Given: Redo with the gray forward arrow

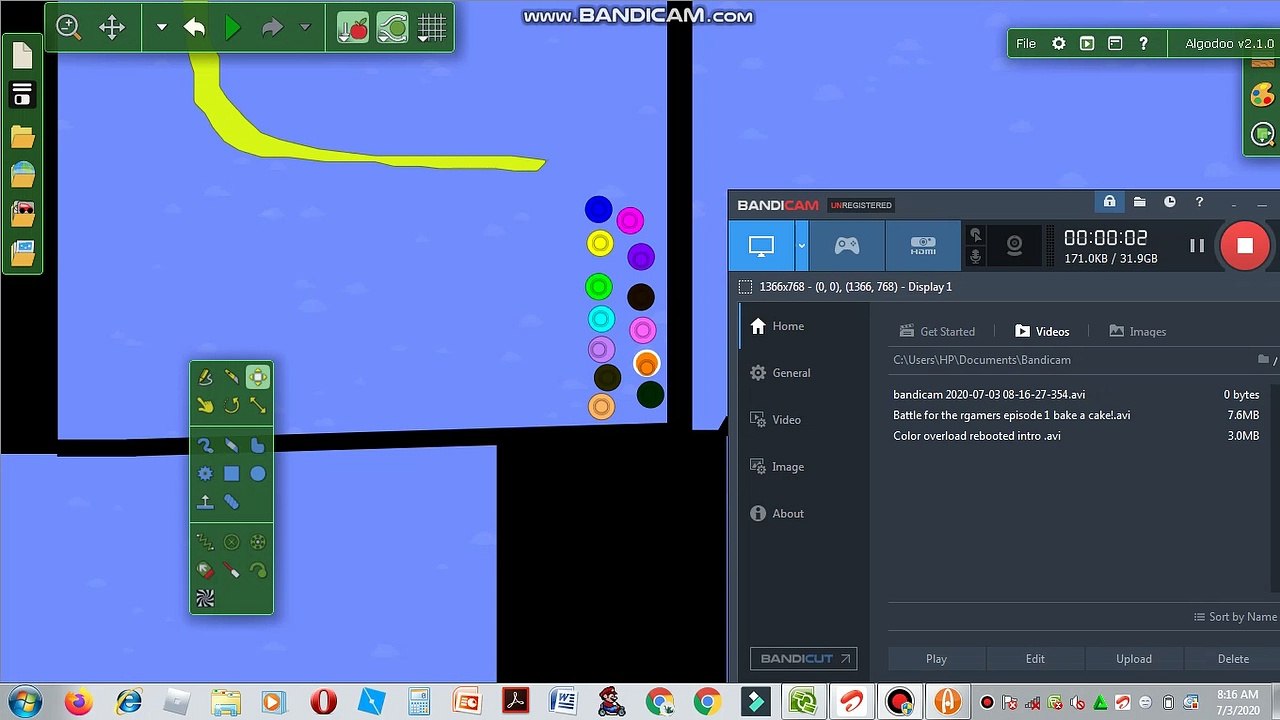Looking at the screenshot, I should (272, 28).
